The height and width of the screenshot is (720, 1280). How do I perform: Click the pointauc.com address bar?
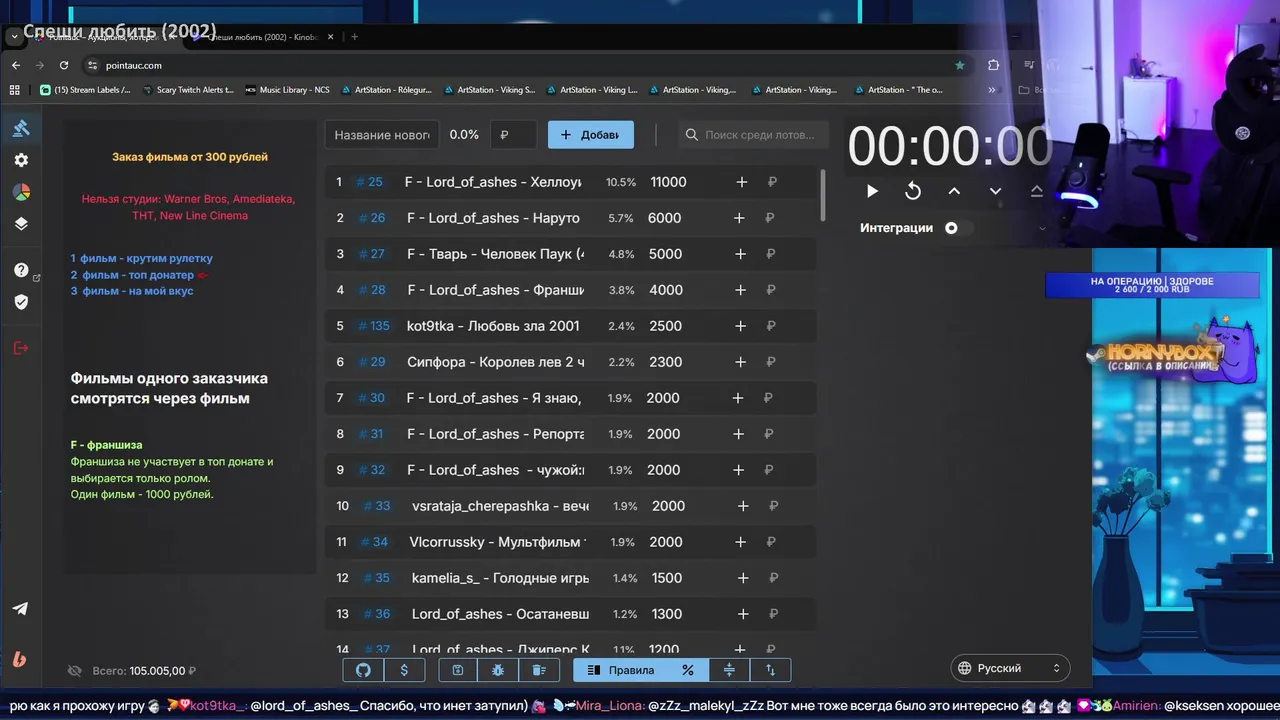click(525, 65)
